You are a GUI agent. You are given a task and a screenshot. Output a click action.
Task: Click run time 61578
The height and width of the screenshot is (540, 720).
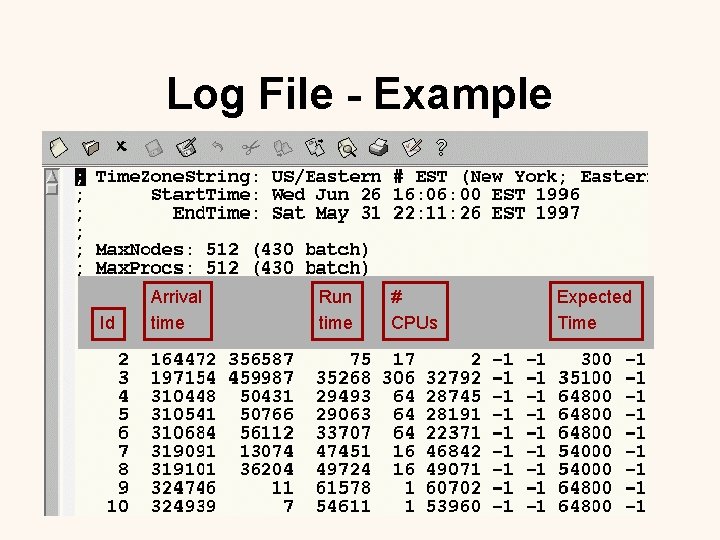point(343,488)
